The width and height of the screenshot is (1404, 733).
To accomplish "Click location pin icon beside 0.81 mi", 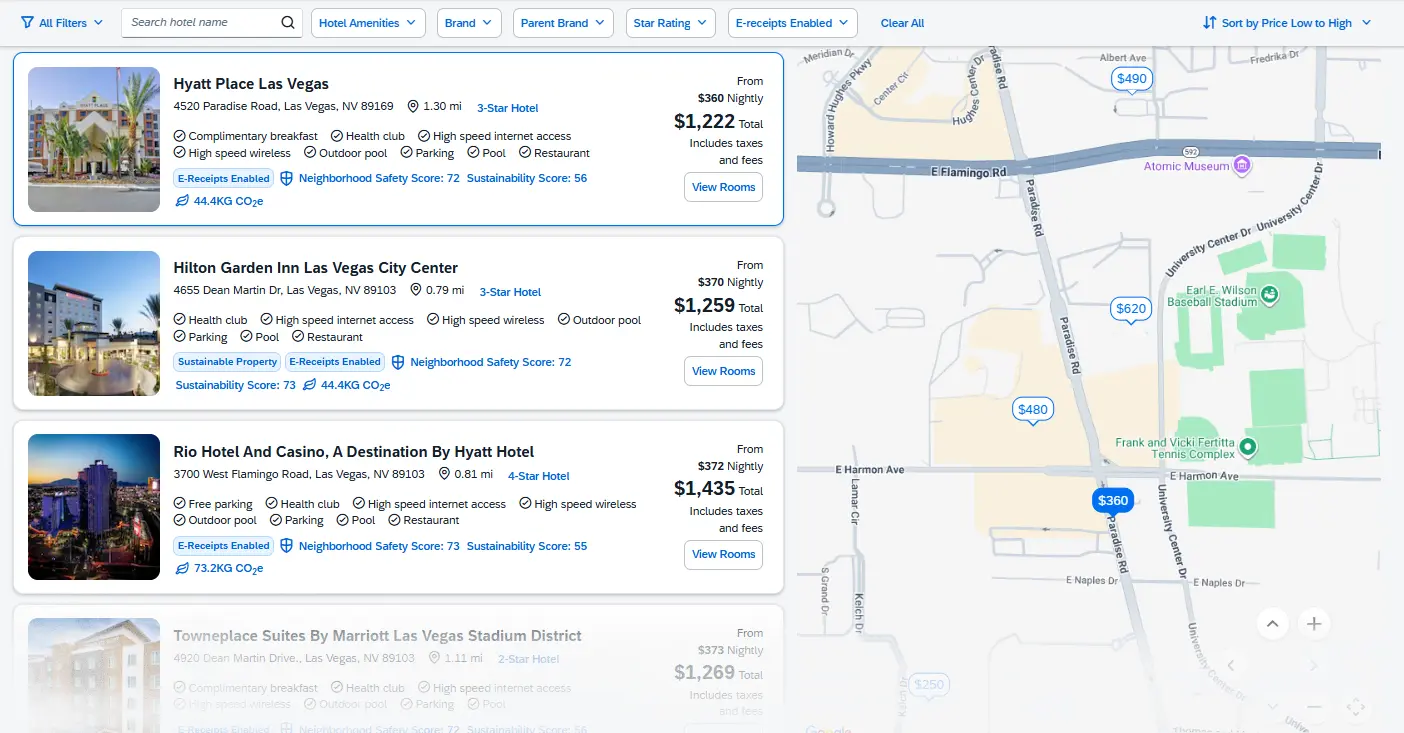I will (443, 474).
